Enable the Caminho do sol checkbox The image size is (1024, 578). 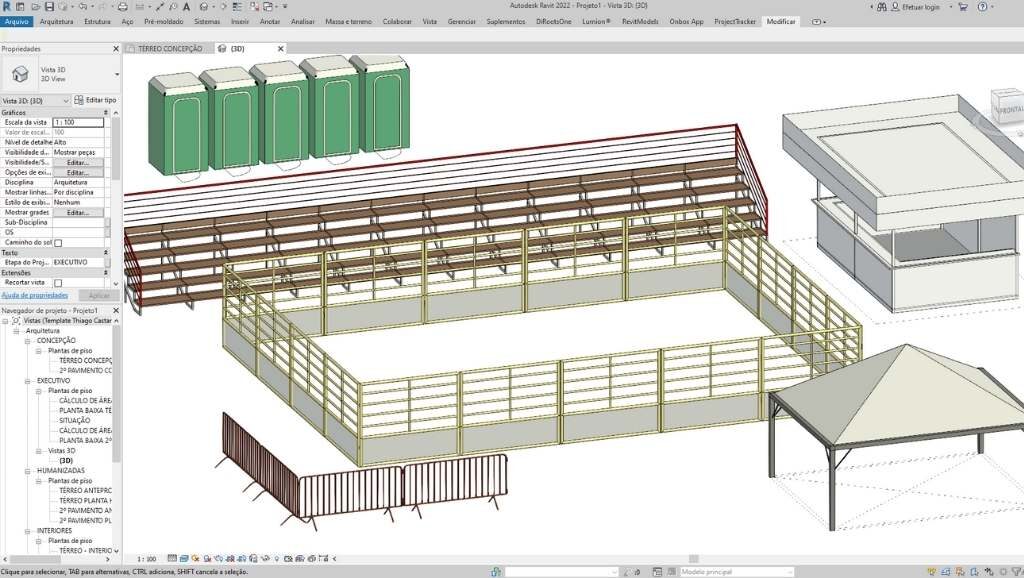click(x=58, y=242)
